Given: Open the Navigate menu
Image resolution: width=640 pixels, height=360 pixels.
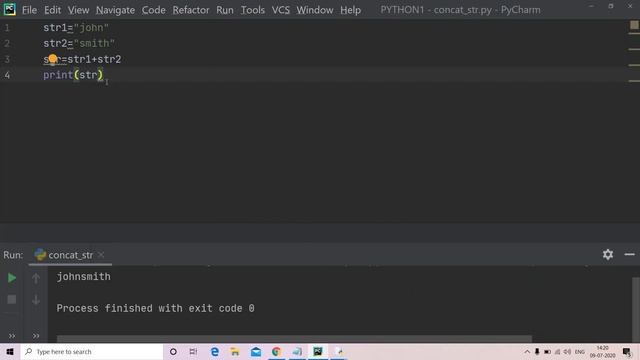Looking at the screenshot, I should pyautogui.click(x=115, y=10).
